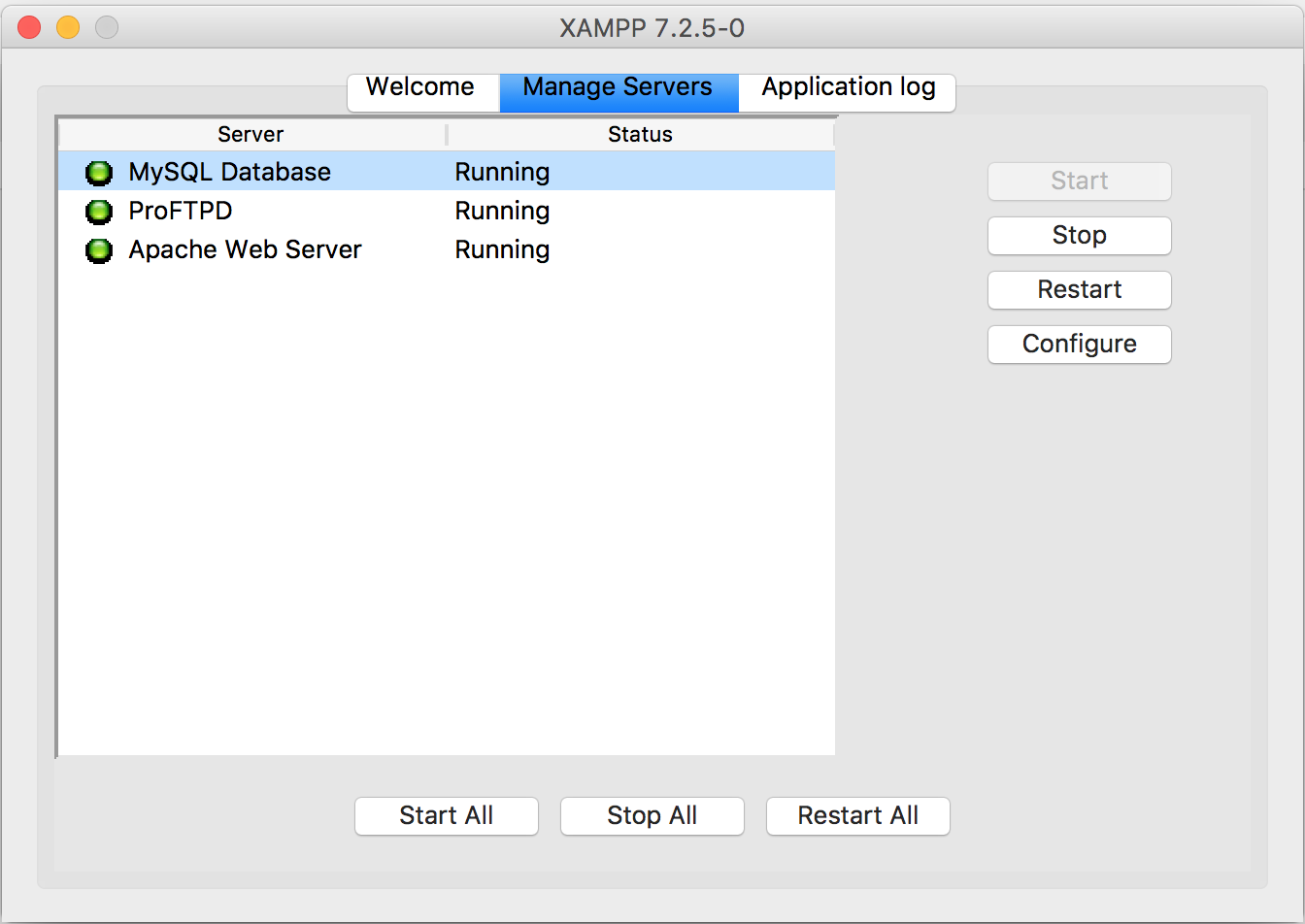Click the MySQL Database green status icon
1305x924 pixels.
99,173
